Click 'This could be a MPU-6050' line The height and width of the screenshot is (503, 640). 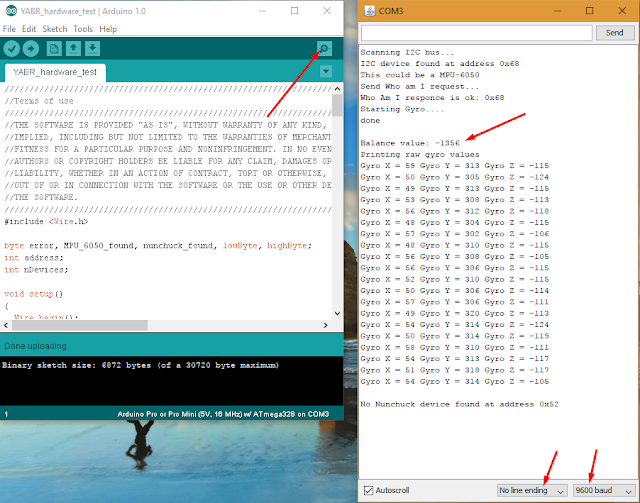(420, 75)
